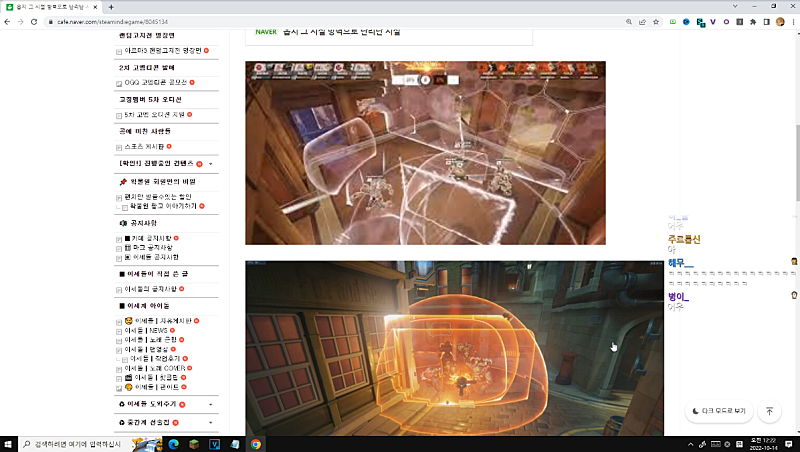Viewport: 800px width, 452px height.
Task: Show hidden system tray icons
Action: pyautogui.click(x=690, y=444)
